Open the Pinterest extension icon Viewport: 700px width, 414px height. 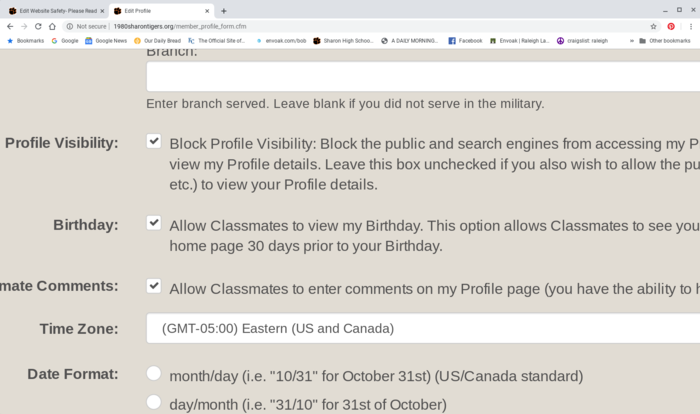pos(671,26)
